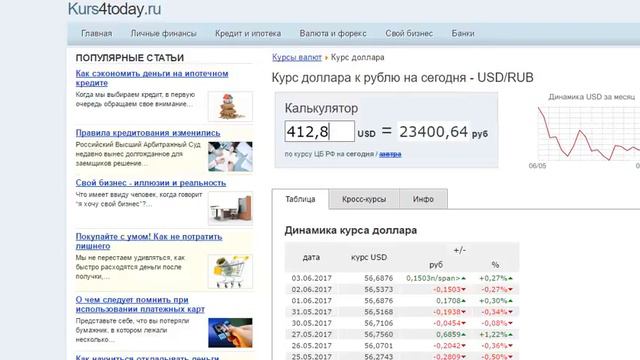640x360 pixels.
Task: Click the payment card thumbnail
Action: tap(230, 333)
